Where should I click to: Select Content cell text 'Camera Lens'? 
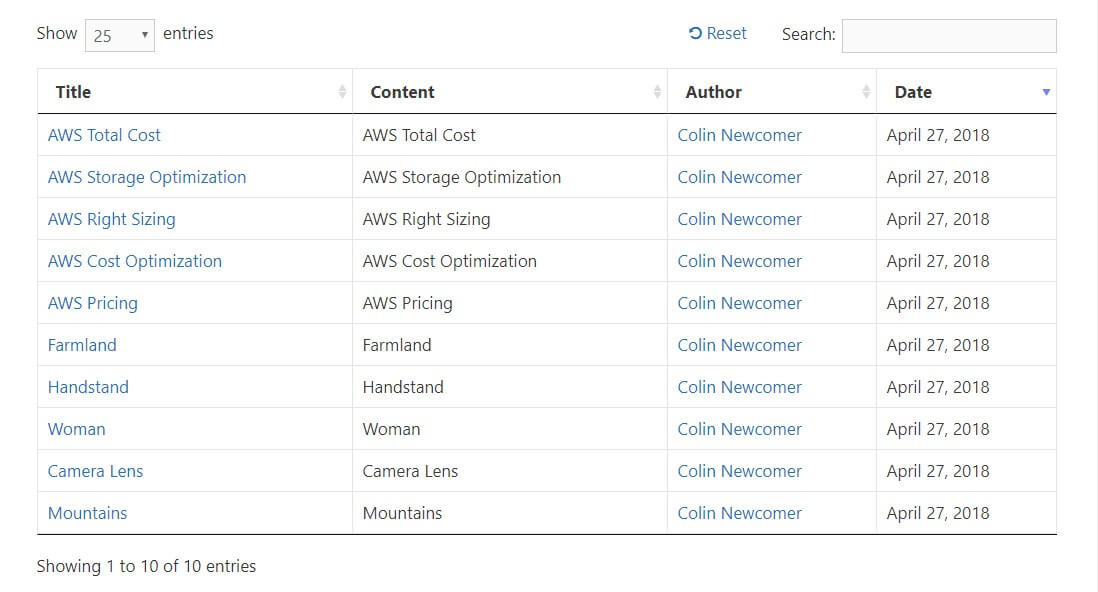410,471
